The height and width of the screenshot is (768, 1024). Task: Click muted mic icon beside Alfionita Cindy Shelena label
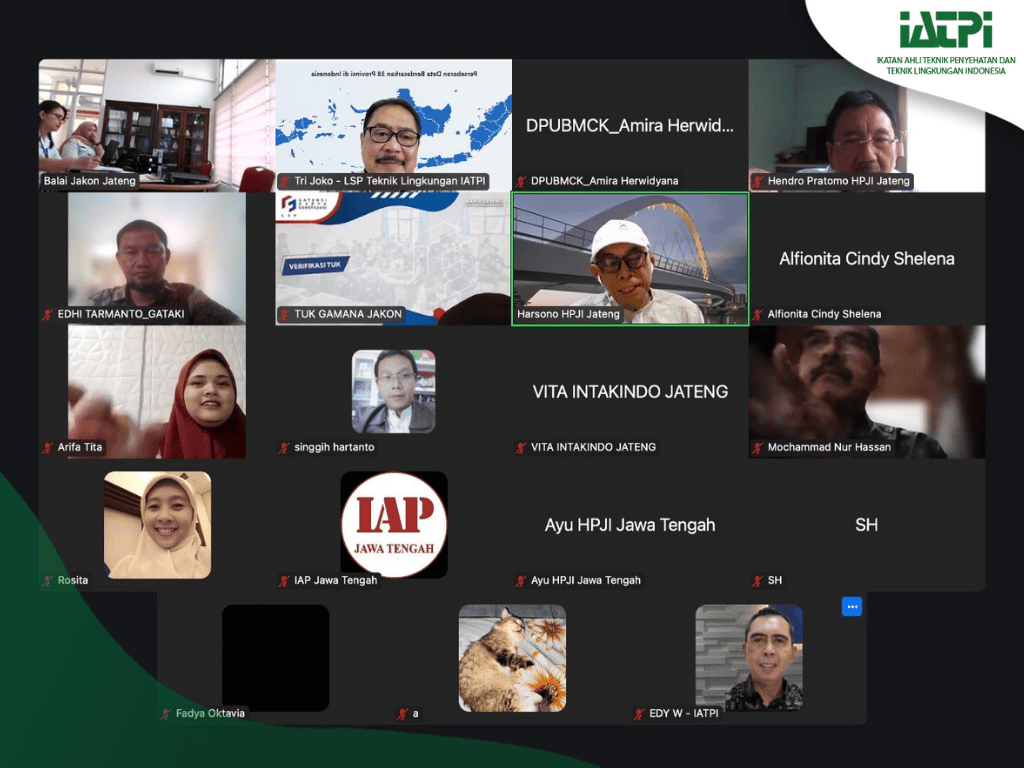(758, 314)
